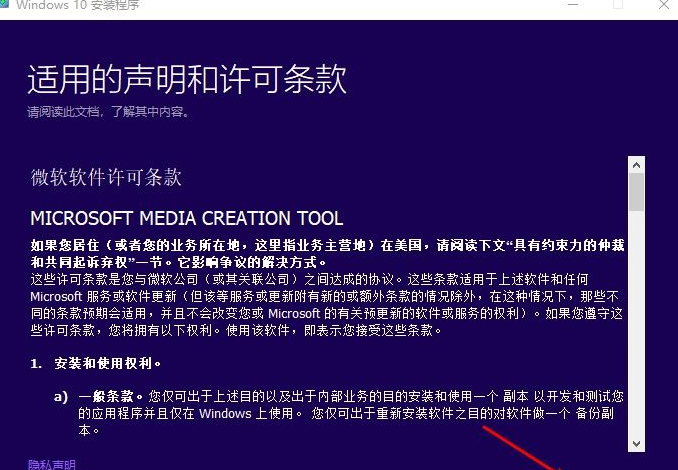The width and height of the screenshot is (678, 470).
Task: Click the bold arbitration notice paragraph starting 如果您居住
Action: [327, 254]
